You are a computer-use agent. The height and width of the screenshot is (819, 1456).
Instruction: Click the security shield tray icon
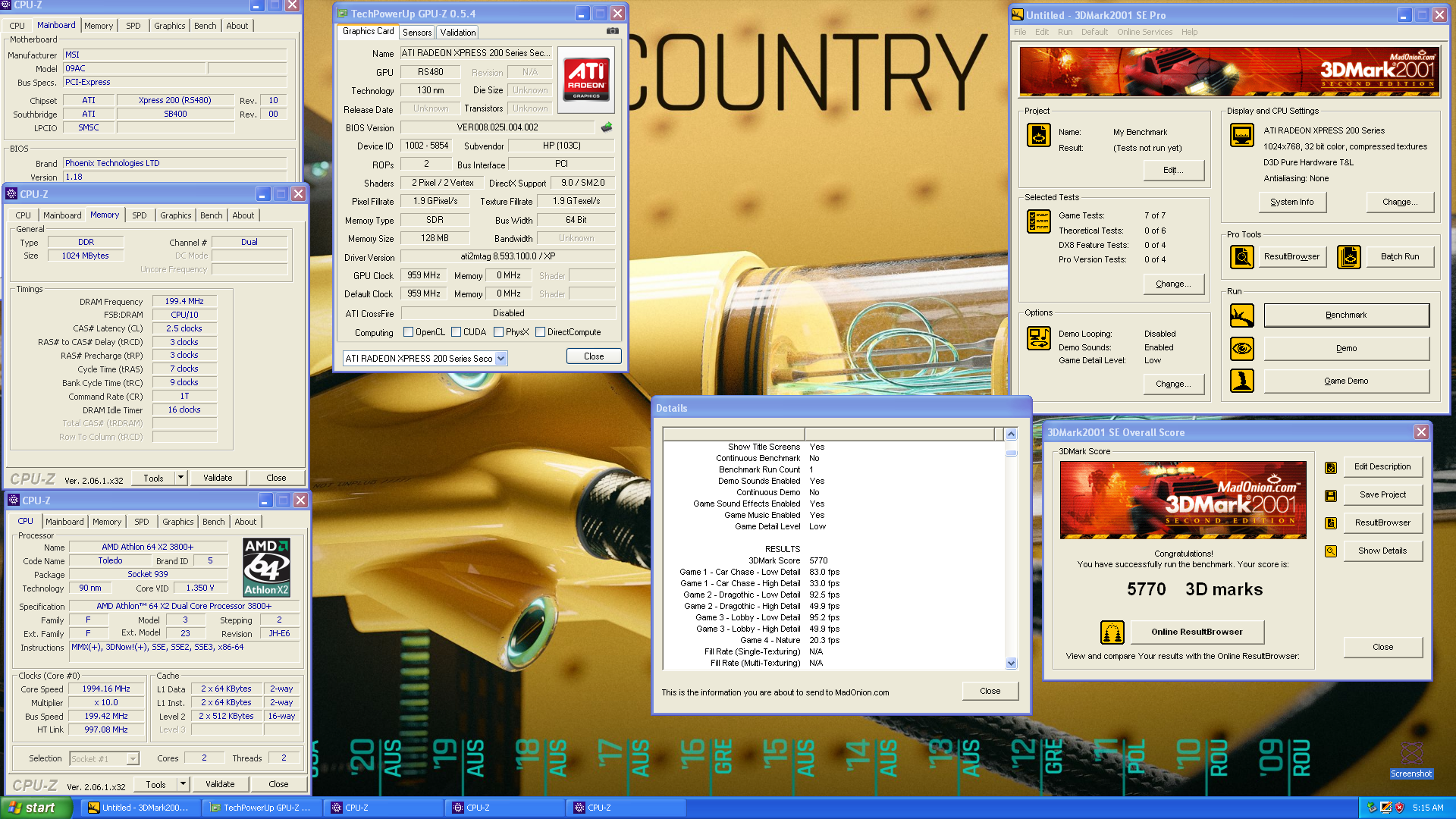click(1399, 808)
